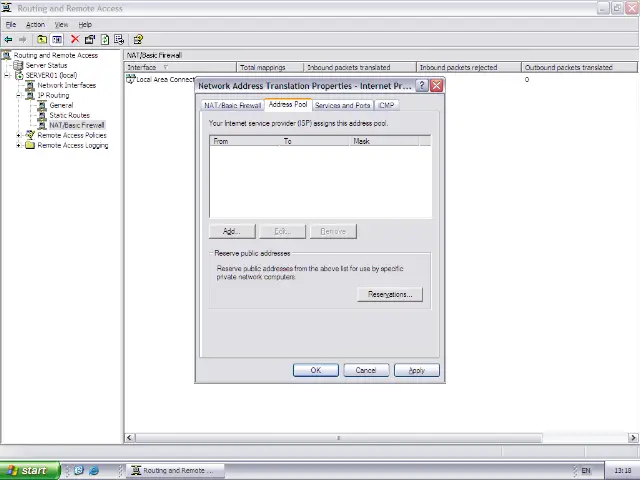Viewport: 640px width, 480px height.
Task: Click the Network Interfaces tree icon
Action: (30, 85)
